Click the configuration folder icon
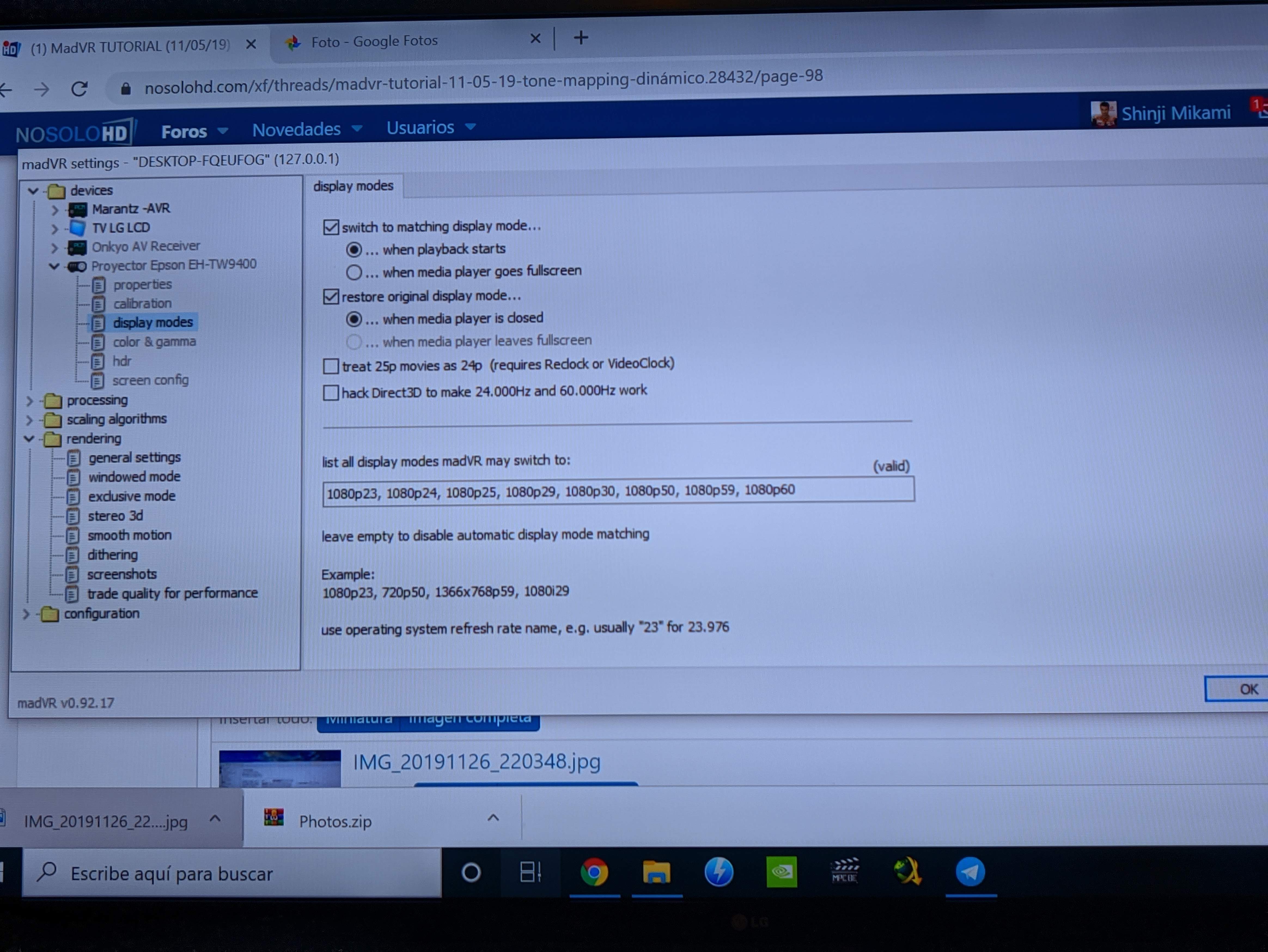This screenshot has width=1268, height=952. point(50,614)
